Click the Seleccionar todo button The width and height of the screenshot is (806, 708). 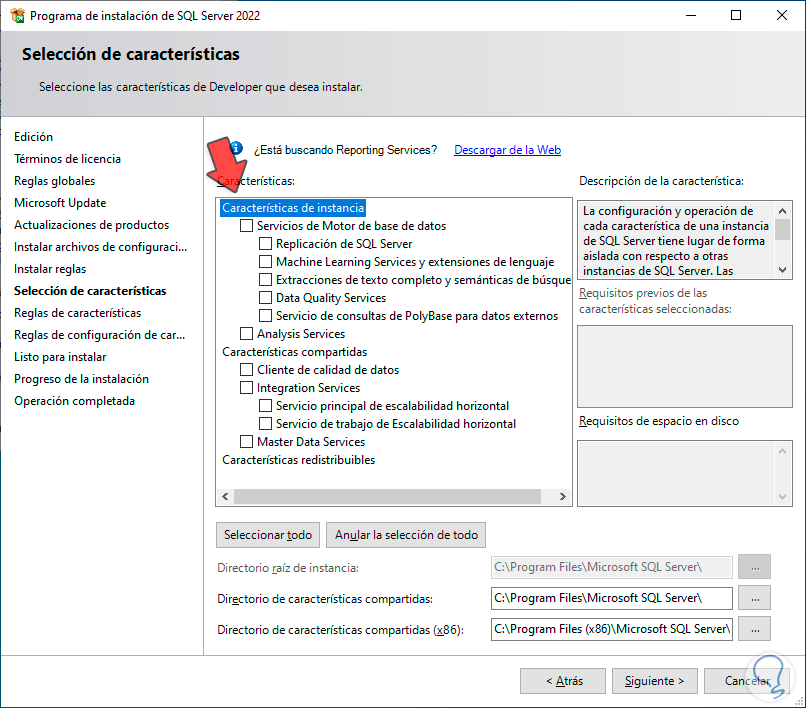click(x=268, y=535)
